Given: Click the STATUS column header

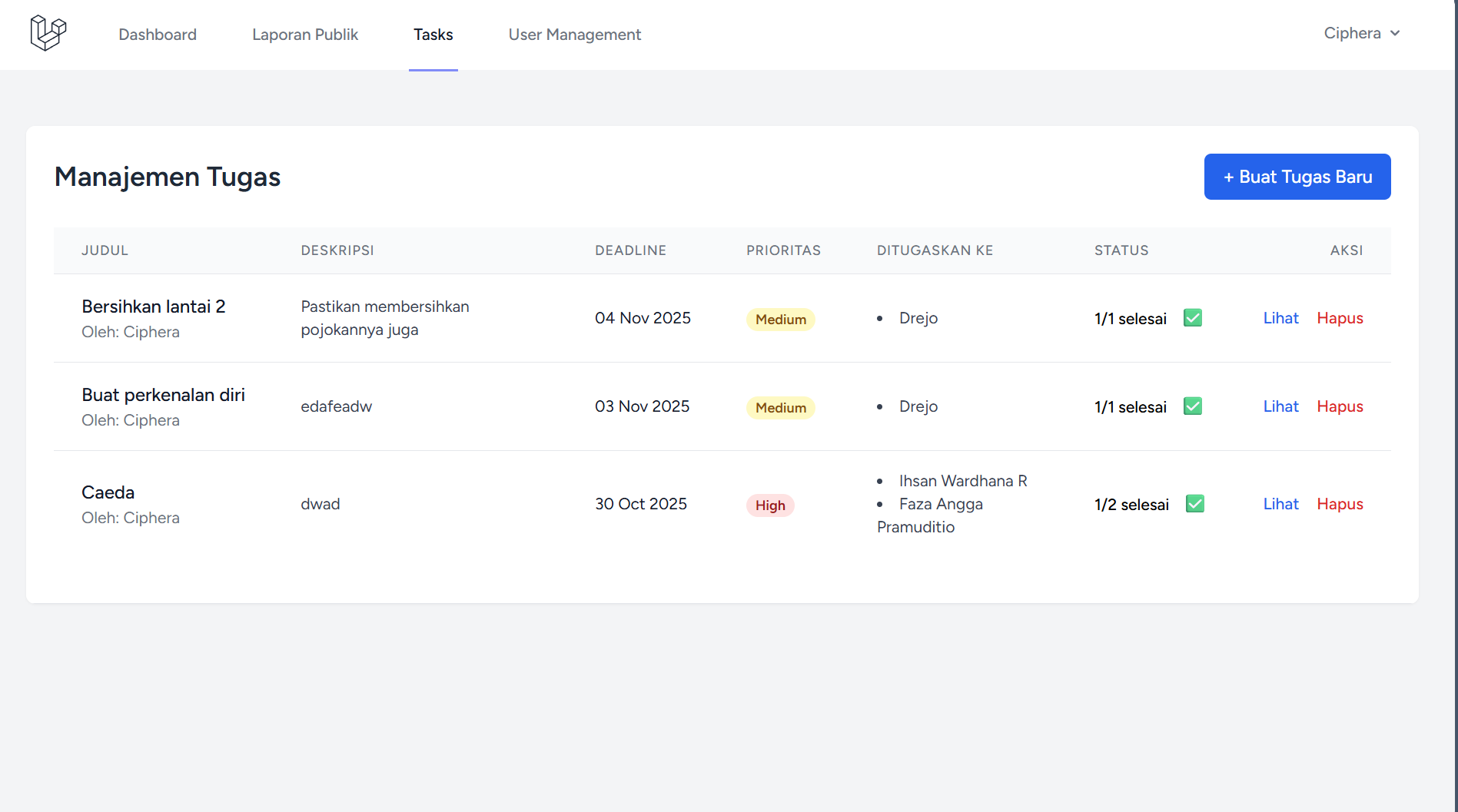Looking at the screenshot, I should [1122, 250].
